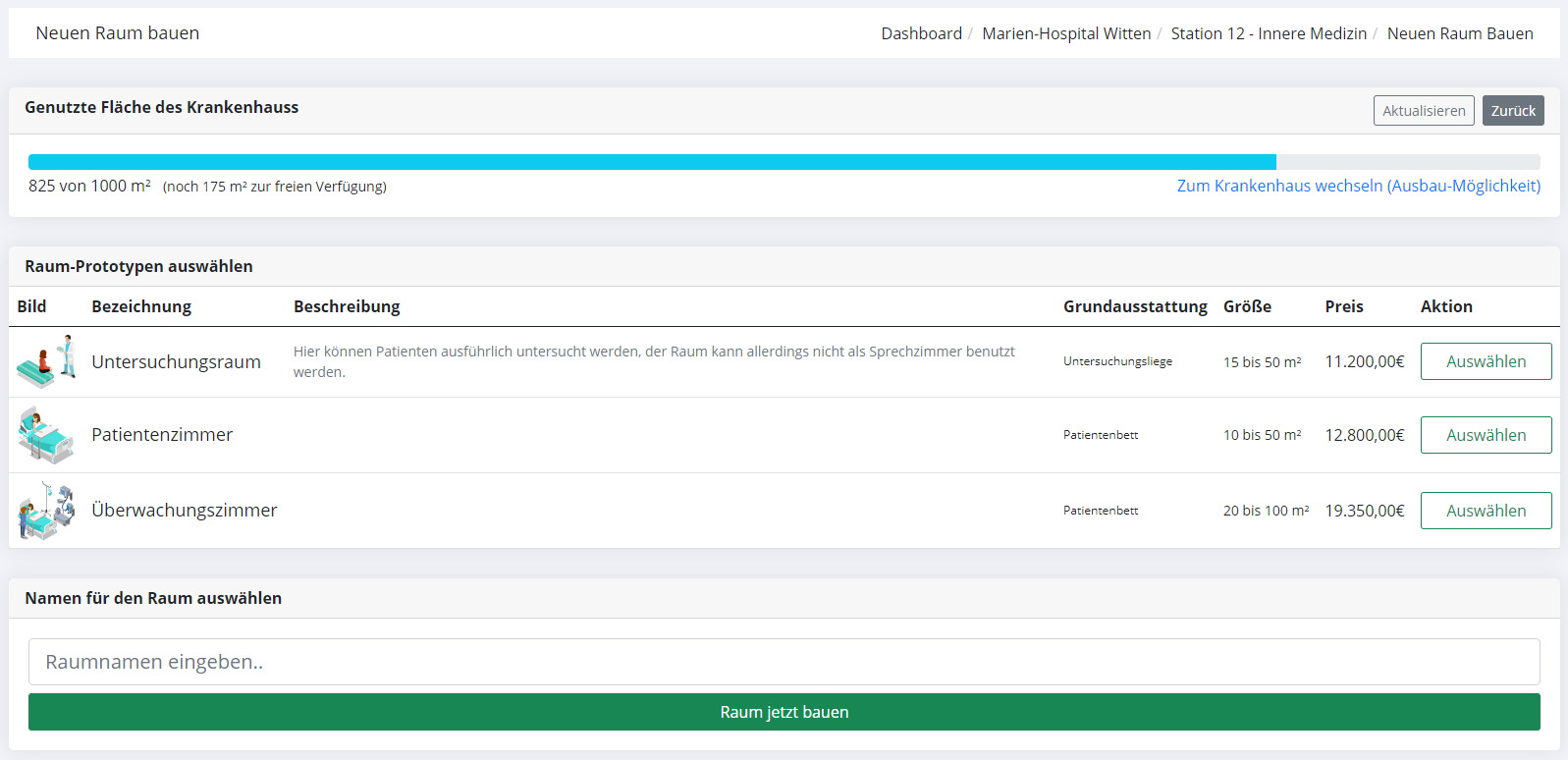Screen dimensions: 1568x760
Task: Click the Grundausstattung column header
Action: (x=1135, y=306)
